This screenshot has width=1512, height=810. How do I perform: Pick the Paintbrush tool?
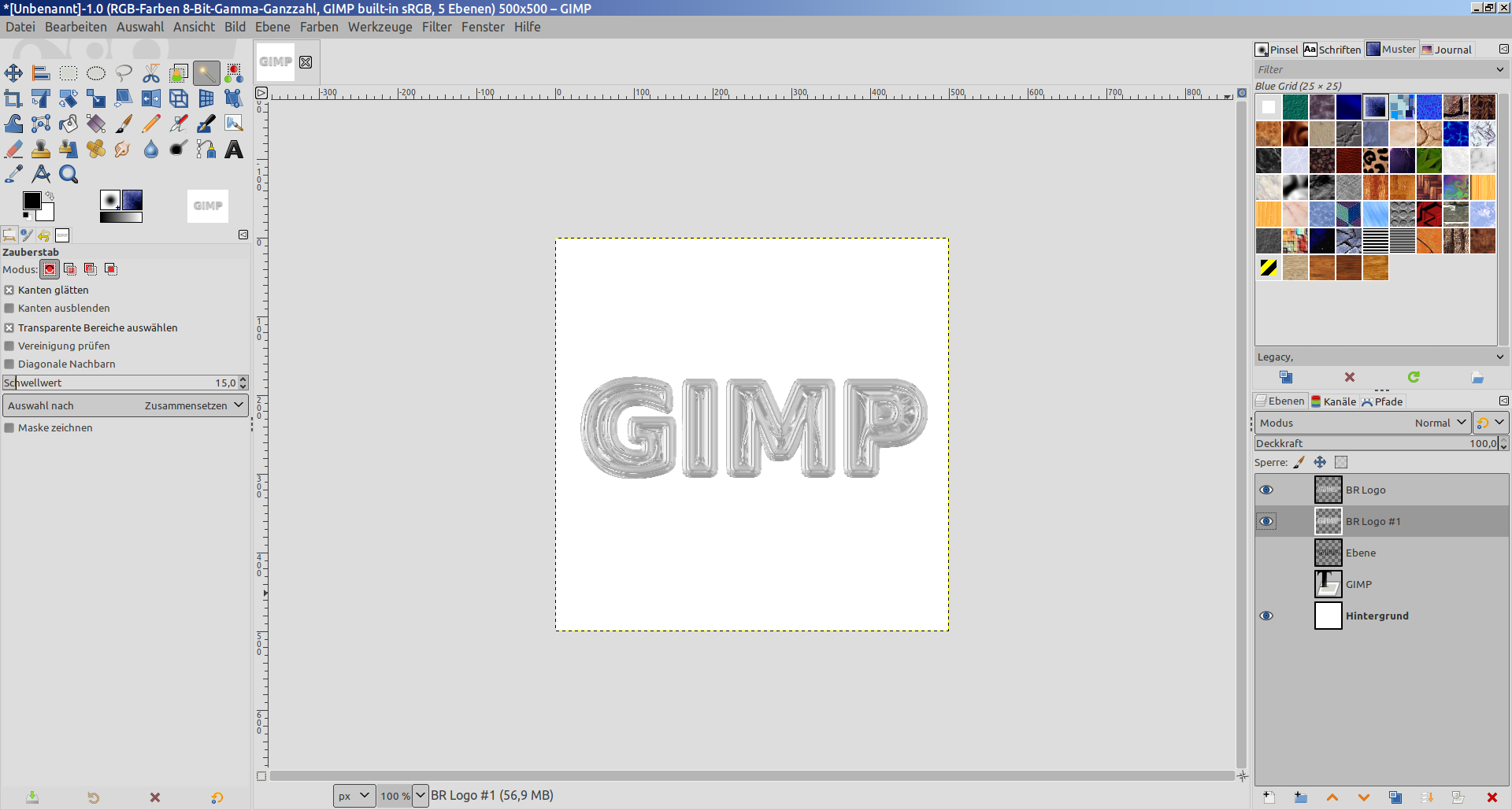click(x=124, y=124)
